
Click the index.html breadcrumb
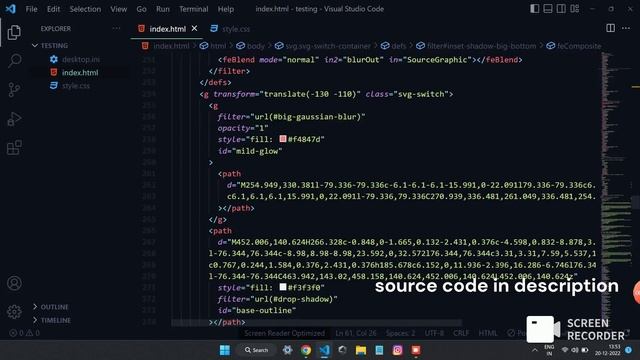pyautogui.click(x=166, y=46)
